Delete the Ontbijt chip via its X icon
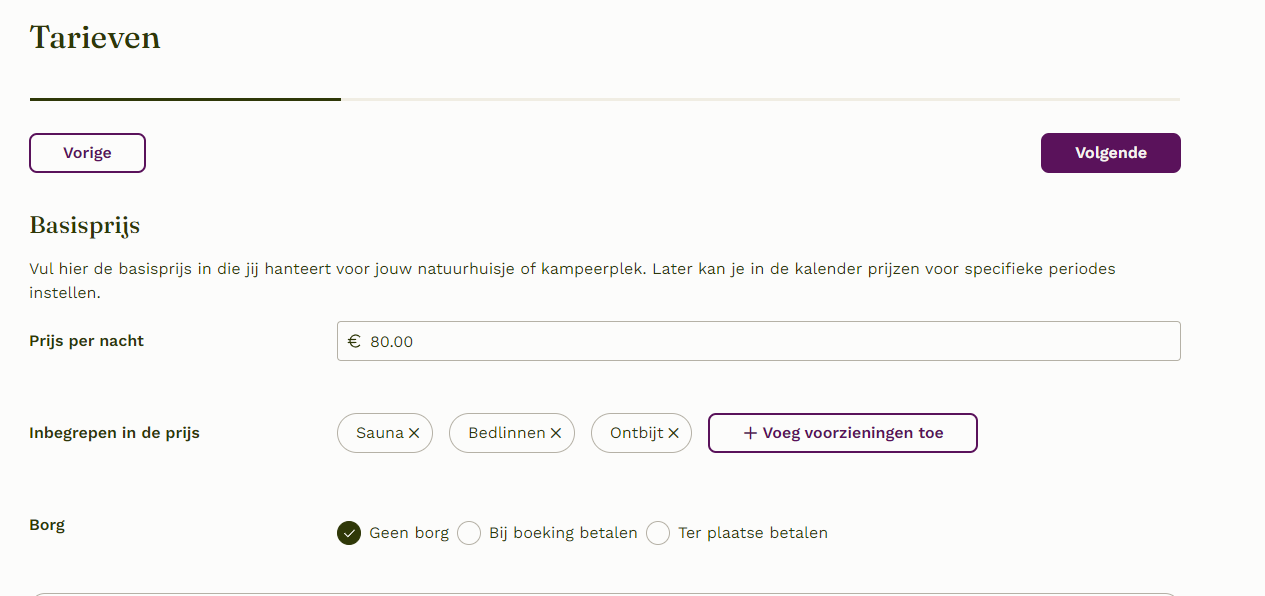1265x596 pixels. [x=673, y=434]
